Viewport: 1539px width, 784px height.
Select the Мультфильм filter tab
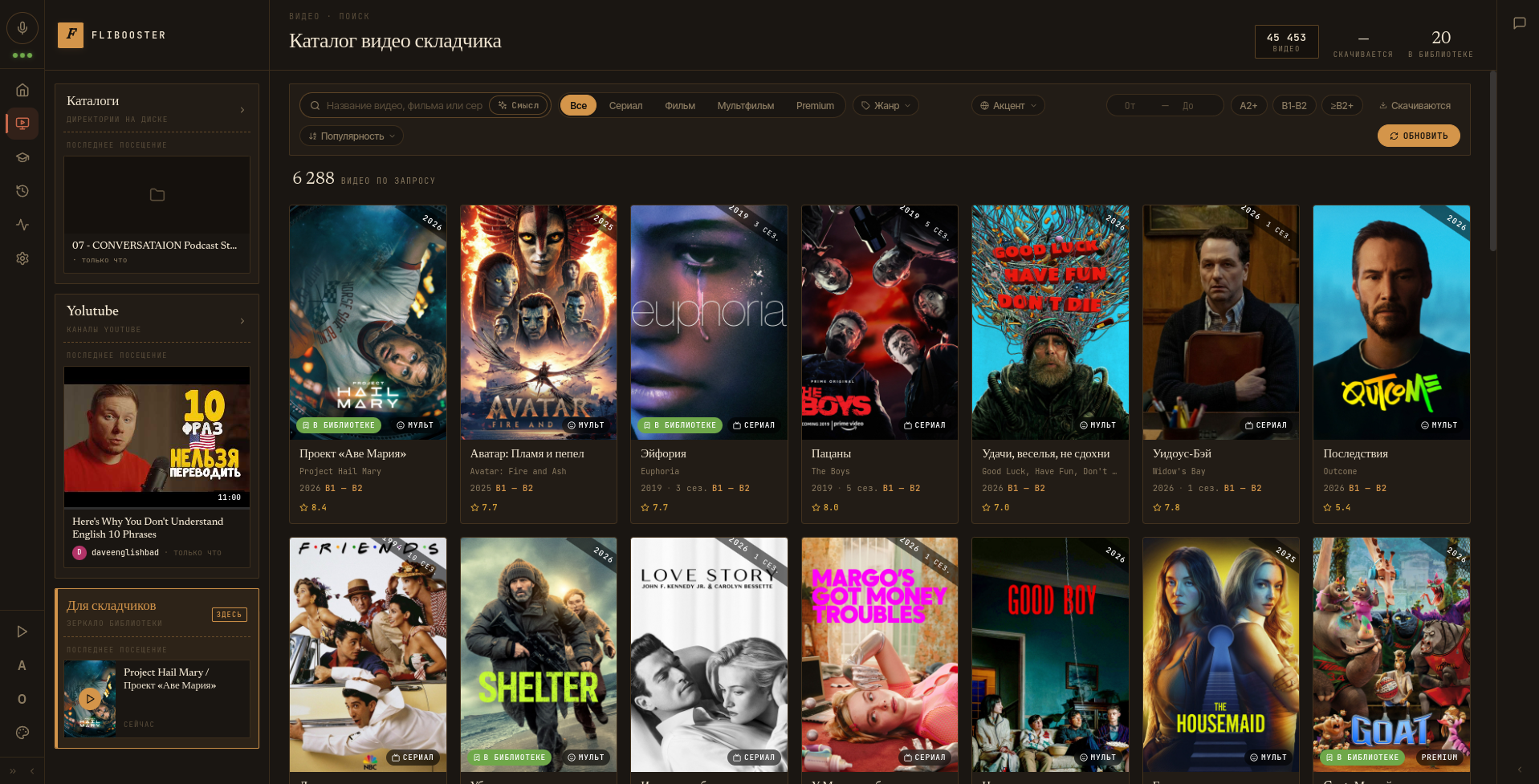pos(746,106)
